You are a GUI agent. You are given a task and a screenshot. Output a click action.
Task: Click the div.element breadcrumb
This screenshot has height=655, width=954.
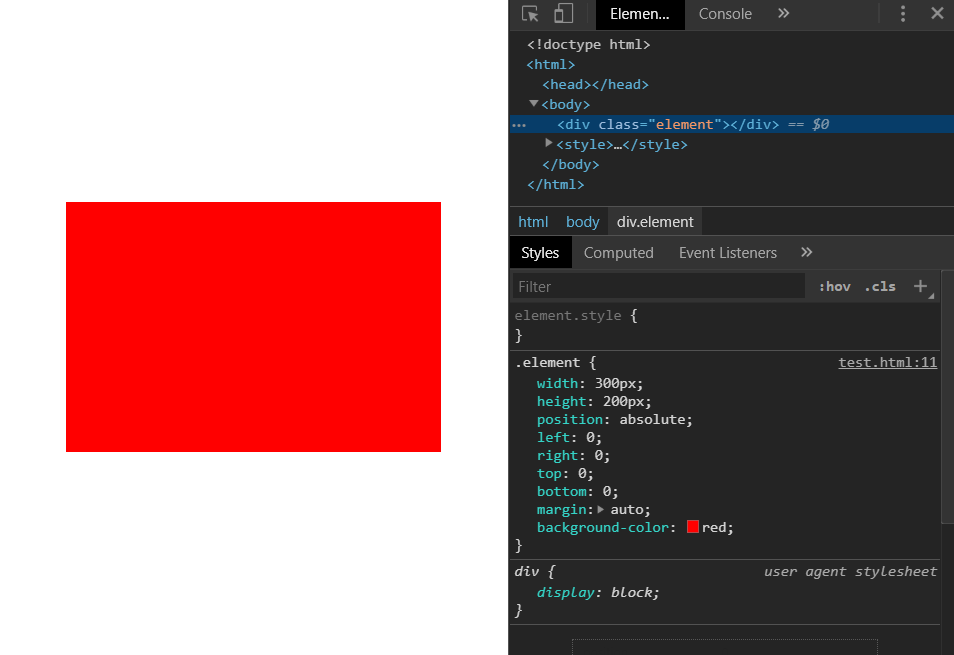click(x=655, y=222)
